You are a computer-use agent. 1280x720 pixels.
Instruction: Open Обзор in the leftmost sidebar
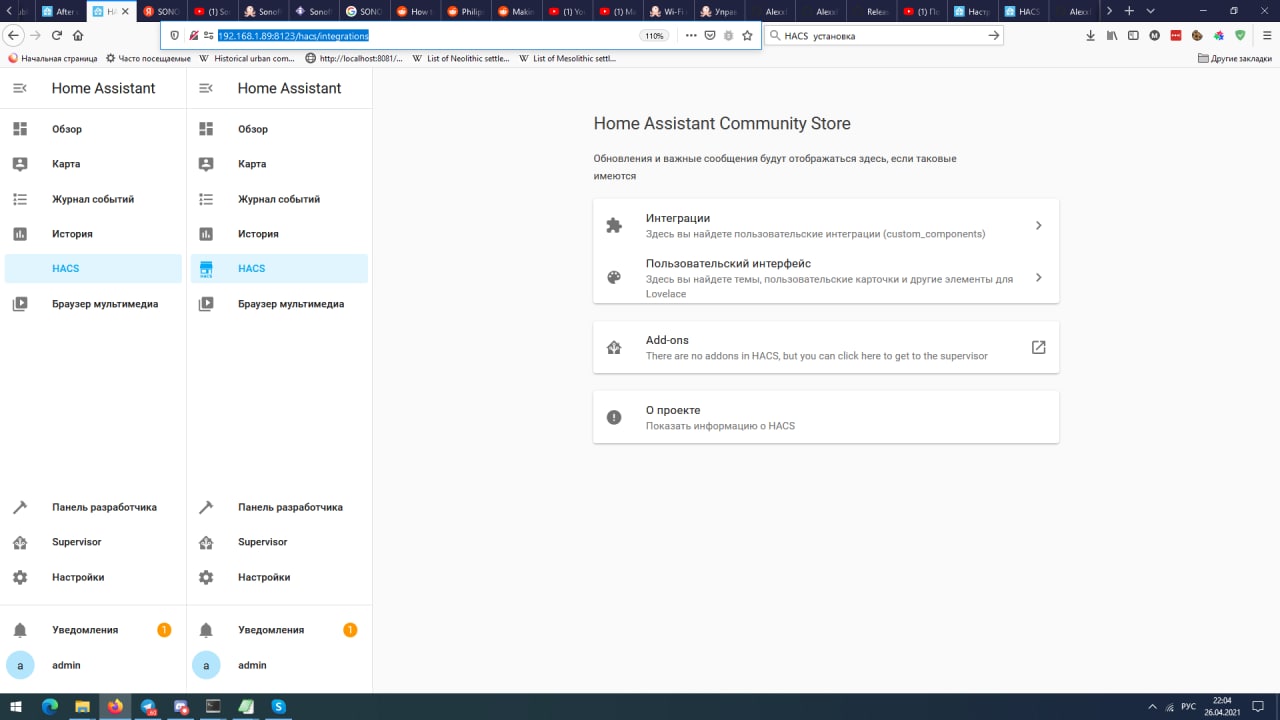(93, 129)
